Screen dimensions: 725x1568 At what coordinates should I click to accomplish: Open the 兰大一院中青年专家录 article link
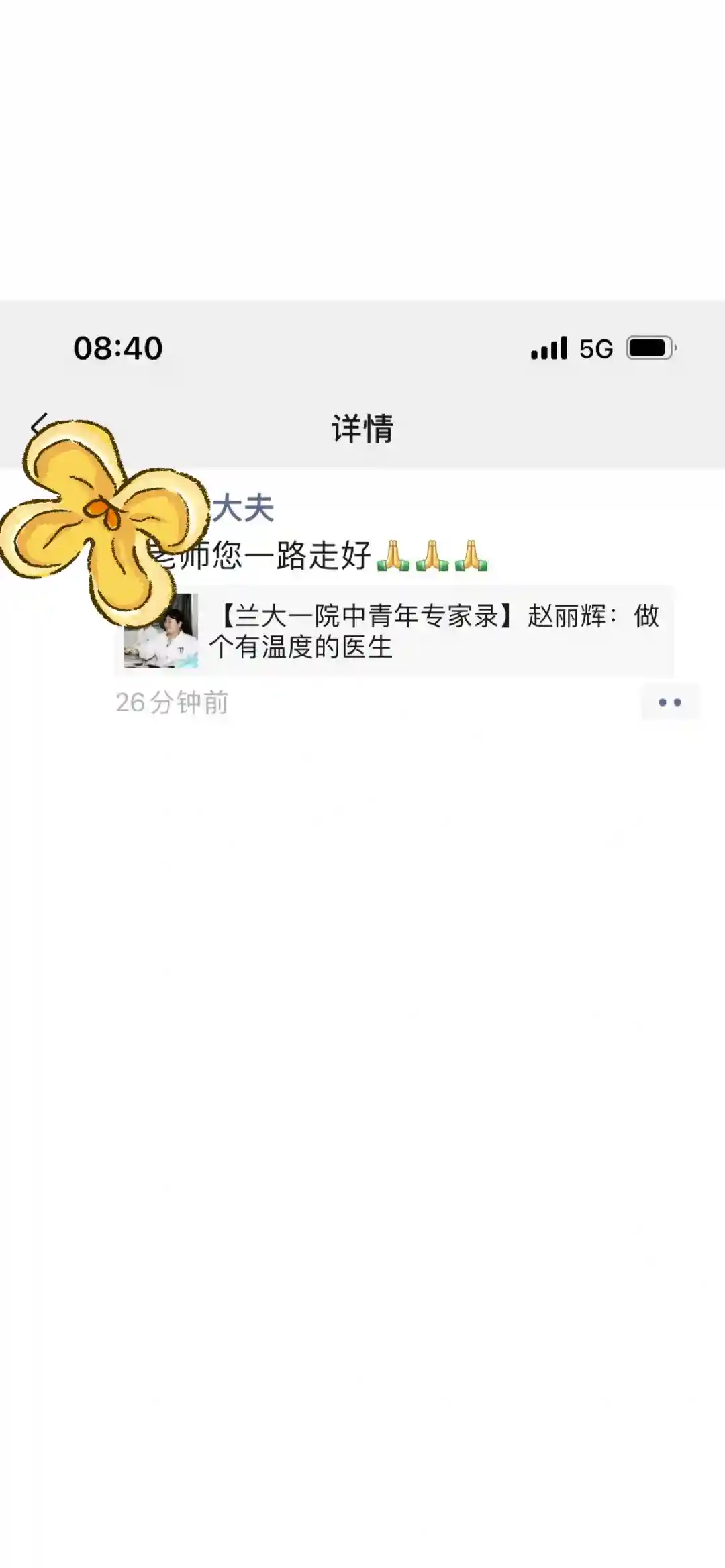tap(394, 631)
